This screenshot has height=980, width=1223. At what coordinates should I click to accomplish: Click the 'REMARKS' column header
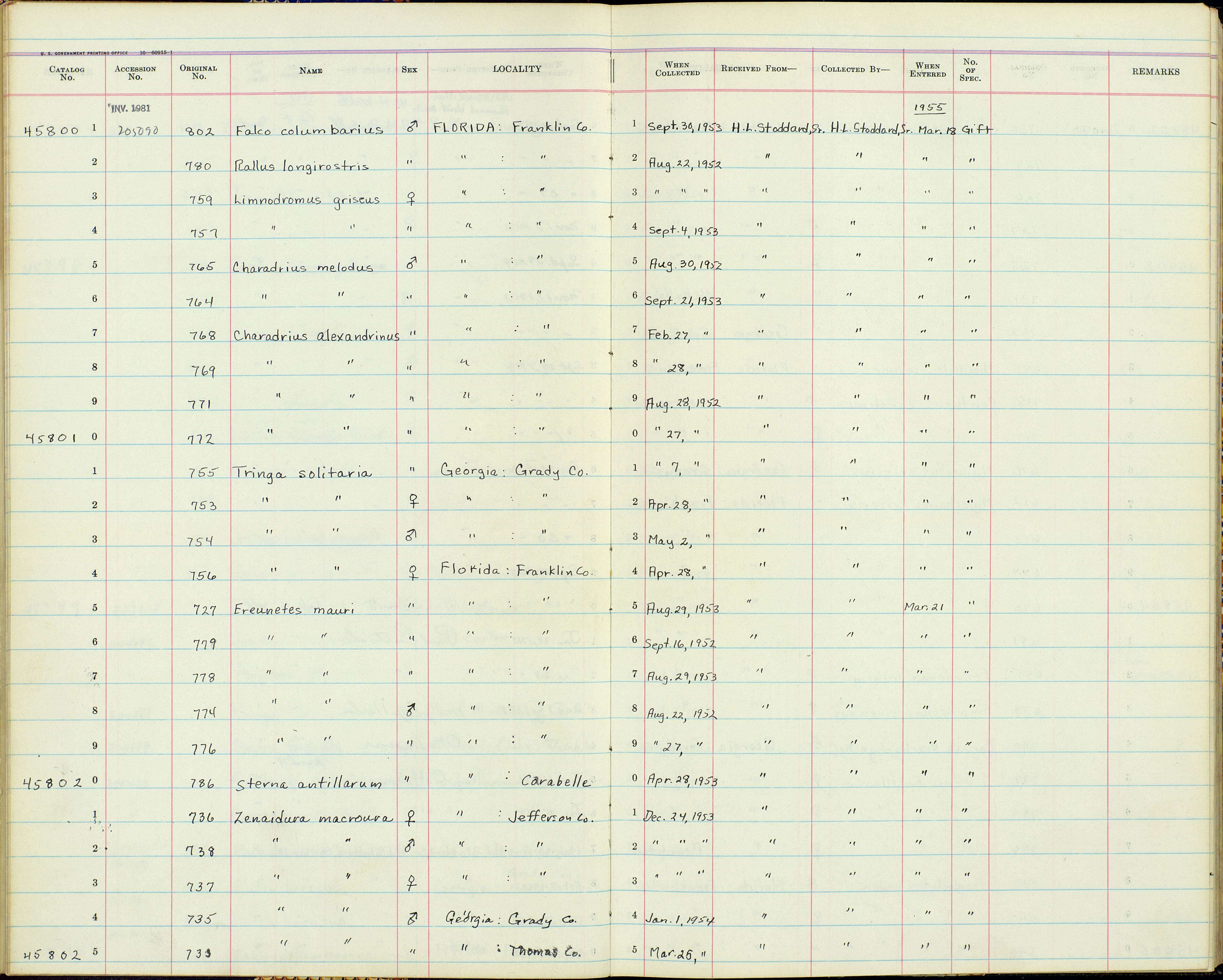pos(1156,72)
